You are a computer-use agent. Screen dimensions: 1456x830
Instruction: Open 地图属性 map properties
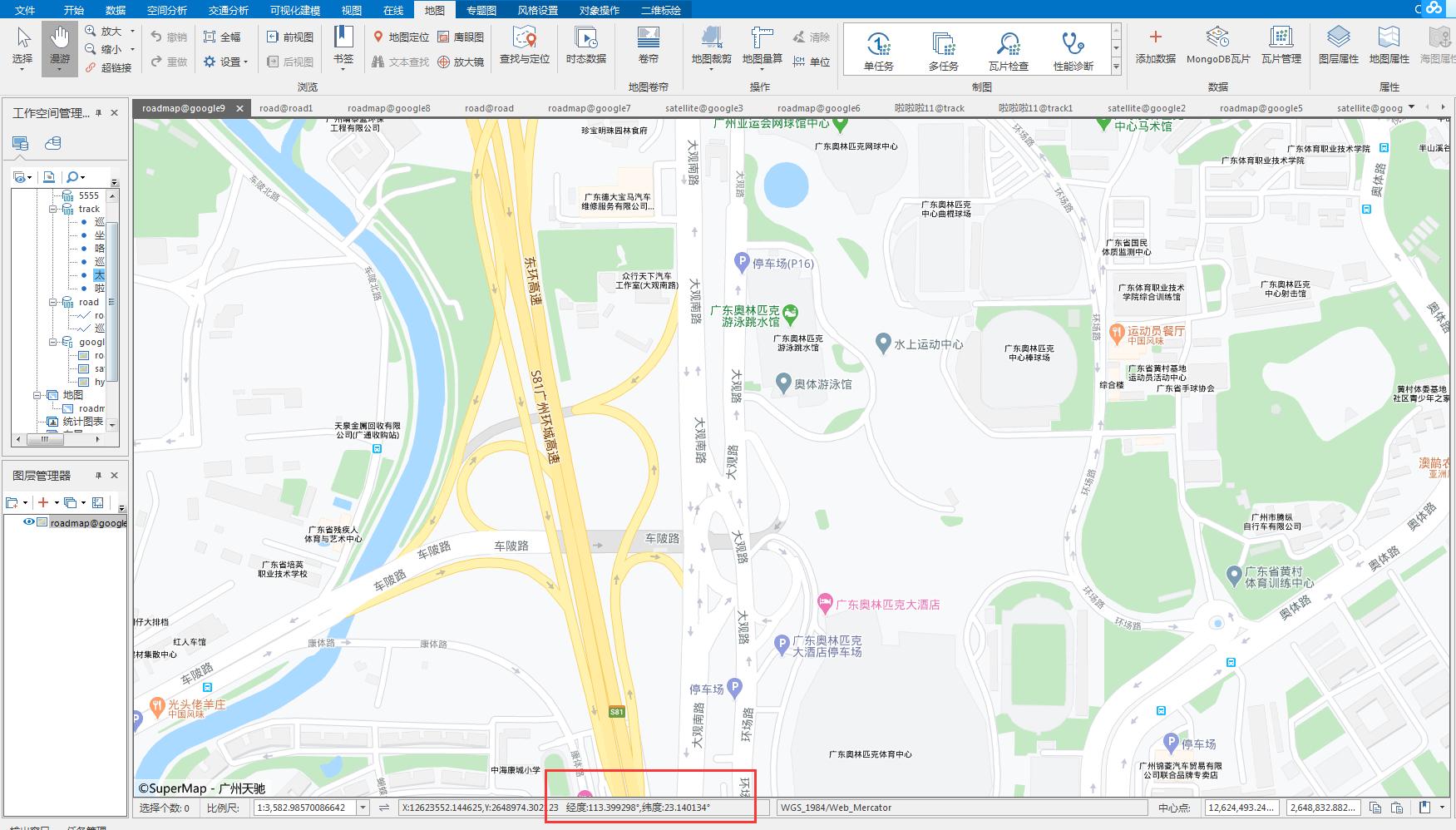(x=1389, y=46)
